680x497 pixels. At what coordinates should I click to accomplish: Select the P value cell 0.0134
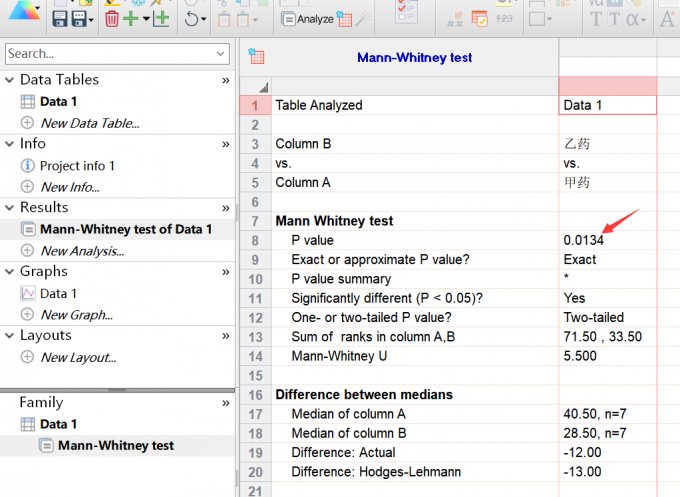pyautogui.click(x=608, y=240)
